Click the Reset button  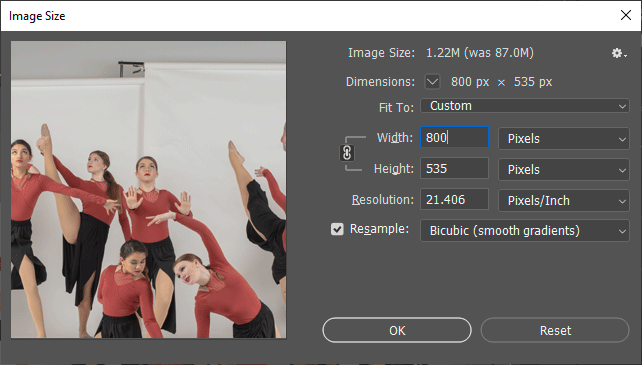555,330
